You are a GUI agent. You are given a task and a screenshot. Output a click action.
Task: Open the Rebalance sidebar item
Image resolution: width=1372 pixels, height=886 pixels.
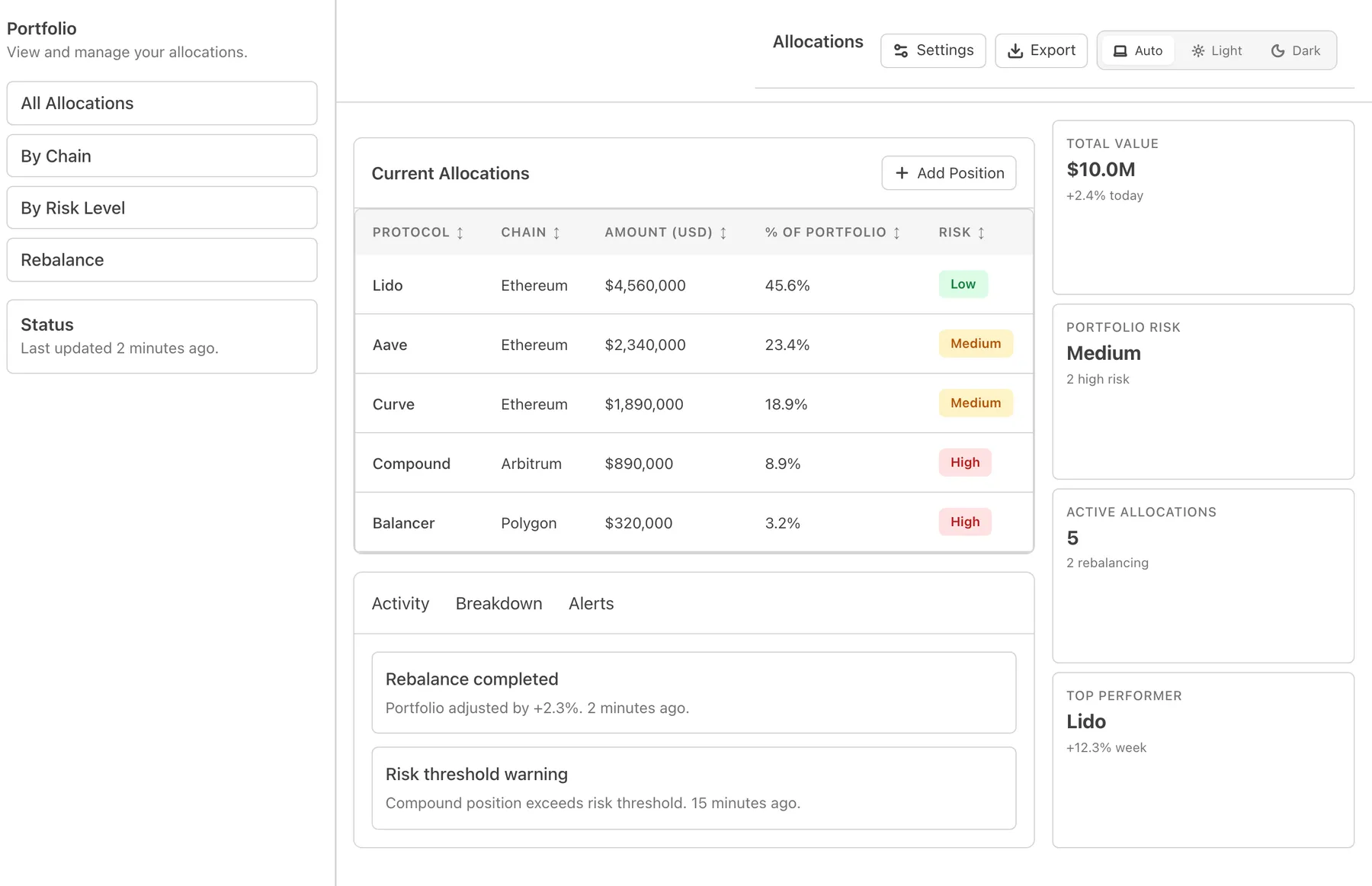(162, 260)
